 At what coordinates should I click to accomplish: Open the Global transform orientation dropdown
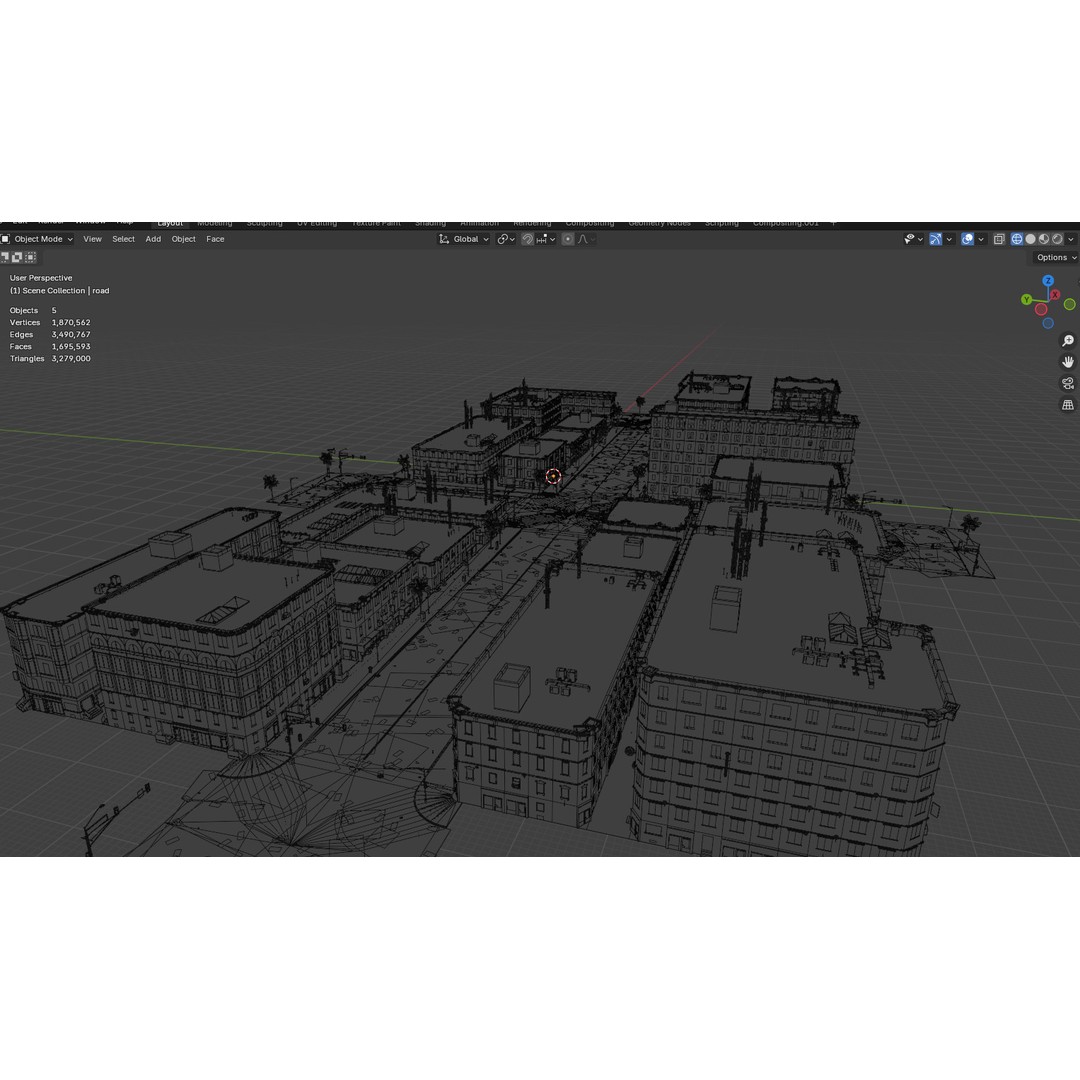click(465, 239)
